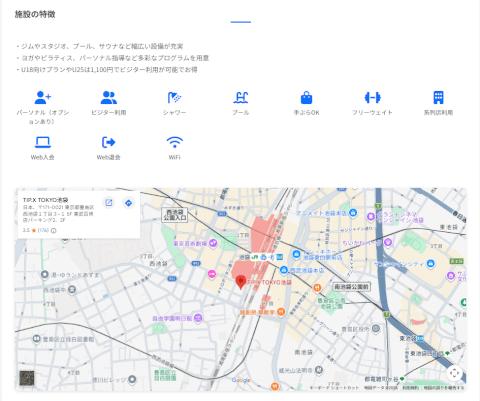Switch map to satellite layer thumbnail
The width and height of the screenshot is (480, 401).
[27, 378]
